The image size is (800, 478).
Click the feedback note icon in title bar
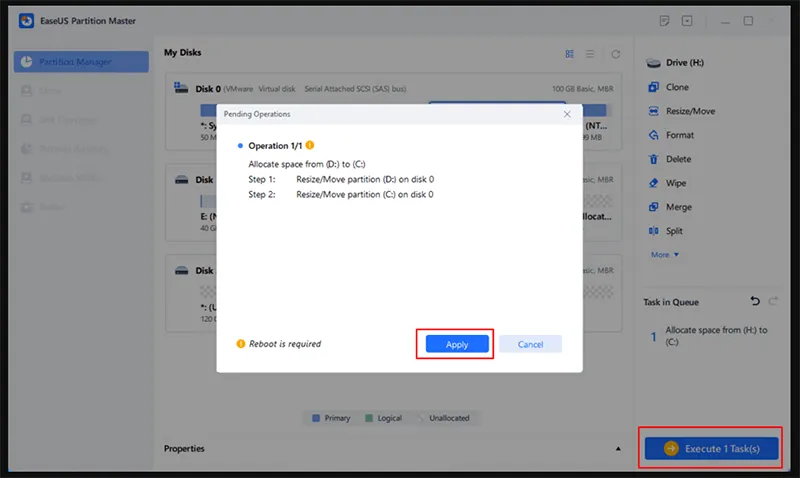click(x=664, y=21)
